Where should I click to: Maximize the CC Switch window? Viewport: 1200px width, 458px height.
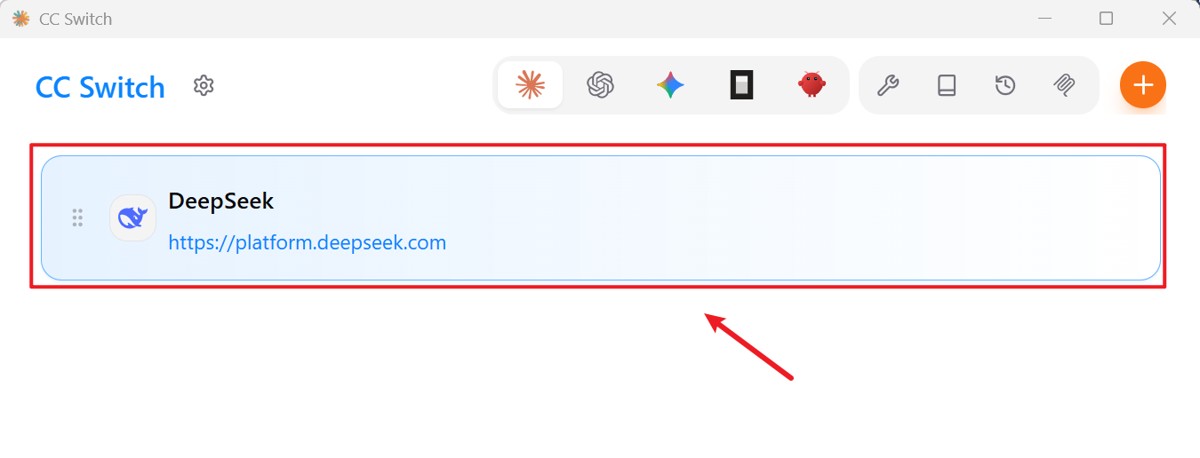[x=1106, y=18]
